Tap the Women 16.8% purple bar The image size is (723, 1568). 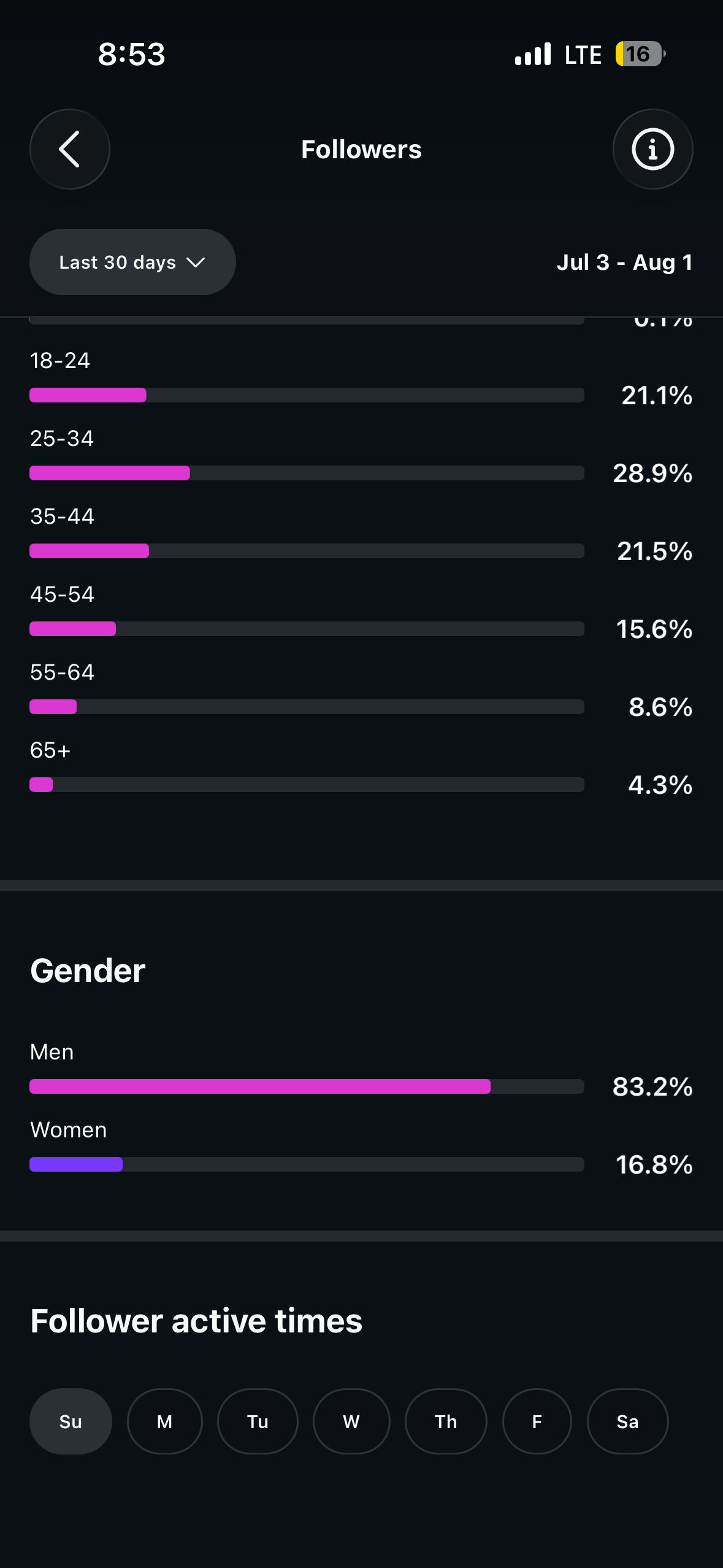click(307, 1164)
